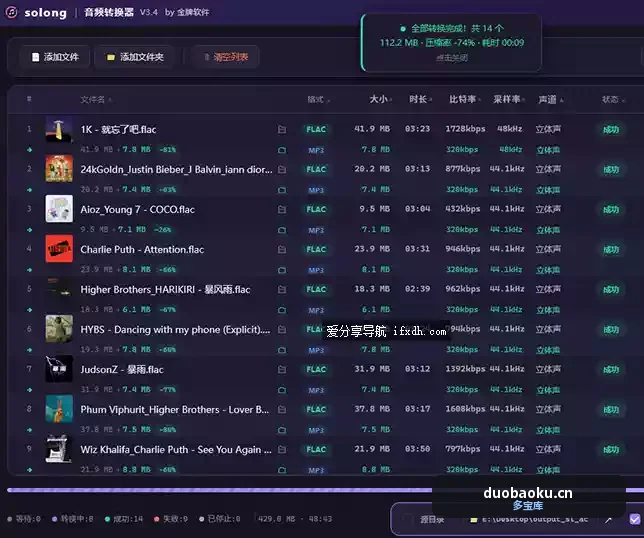Click 清空列表 button
This screenshot has height=538, width=644.
[226, 57]
